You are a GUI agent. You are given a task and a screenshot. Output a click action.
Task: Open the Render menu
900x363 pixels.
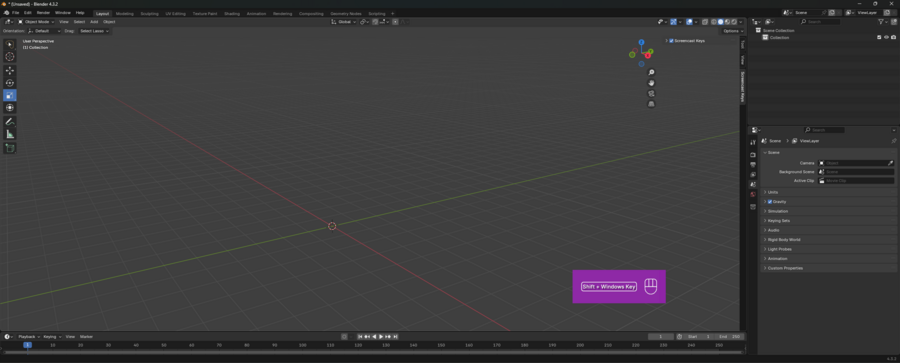click(43, 13)
